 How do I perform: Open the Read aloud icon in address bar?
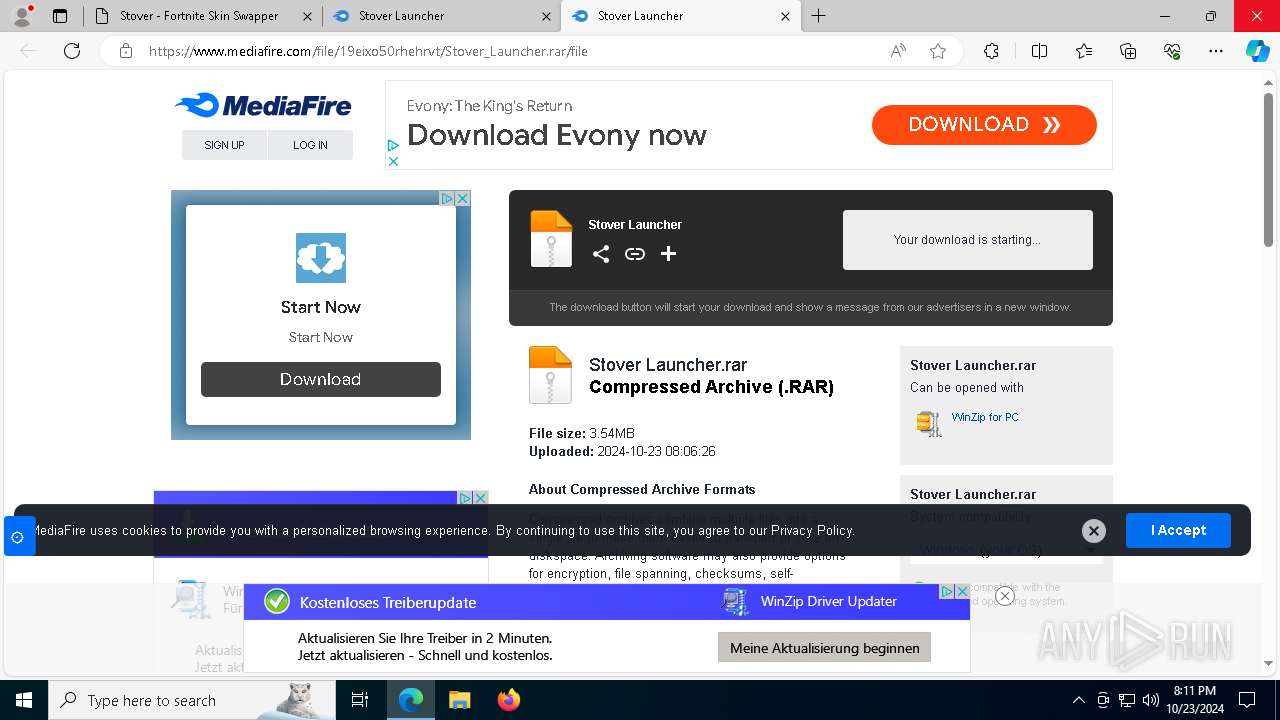[898, 51]
